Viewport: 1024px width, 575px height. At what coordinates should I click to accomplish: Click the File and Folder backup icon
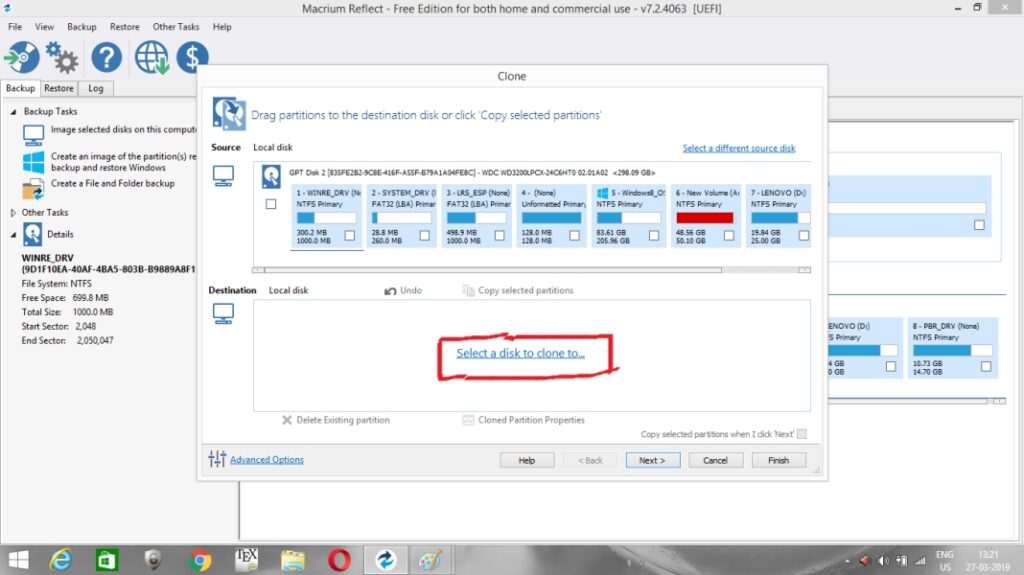pyautogui.click(x=33, y=189)
